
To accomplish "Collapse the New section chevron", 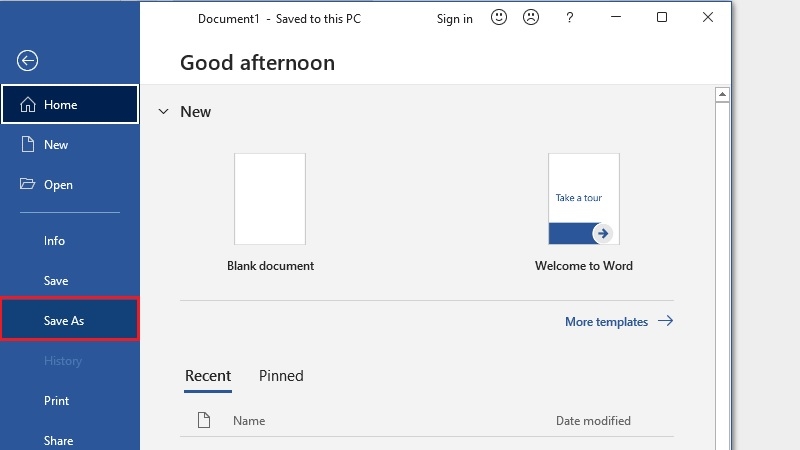I will pos(163,111).
